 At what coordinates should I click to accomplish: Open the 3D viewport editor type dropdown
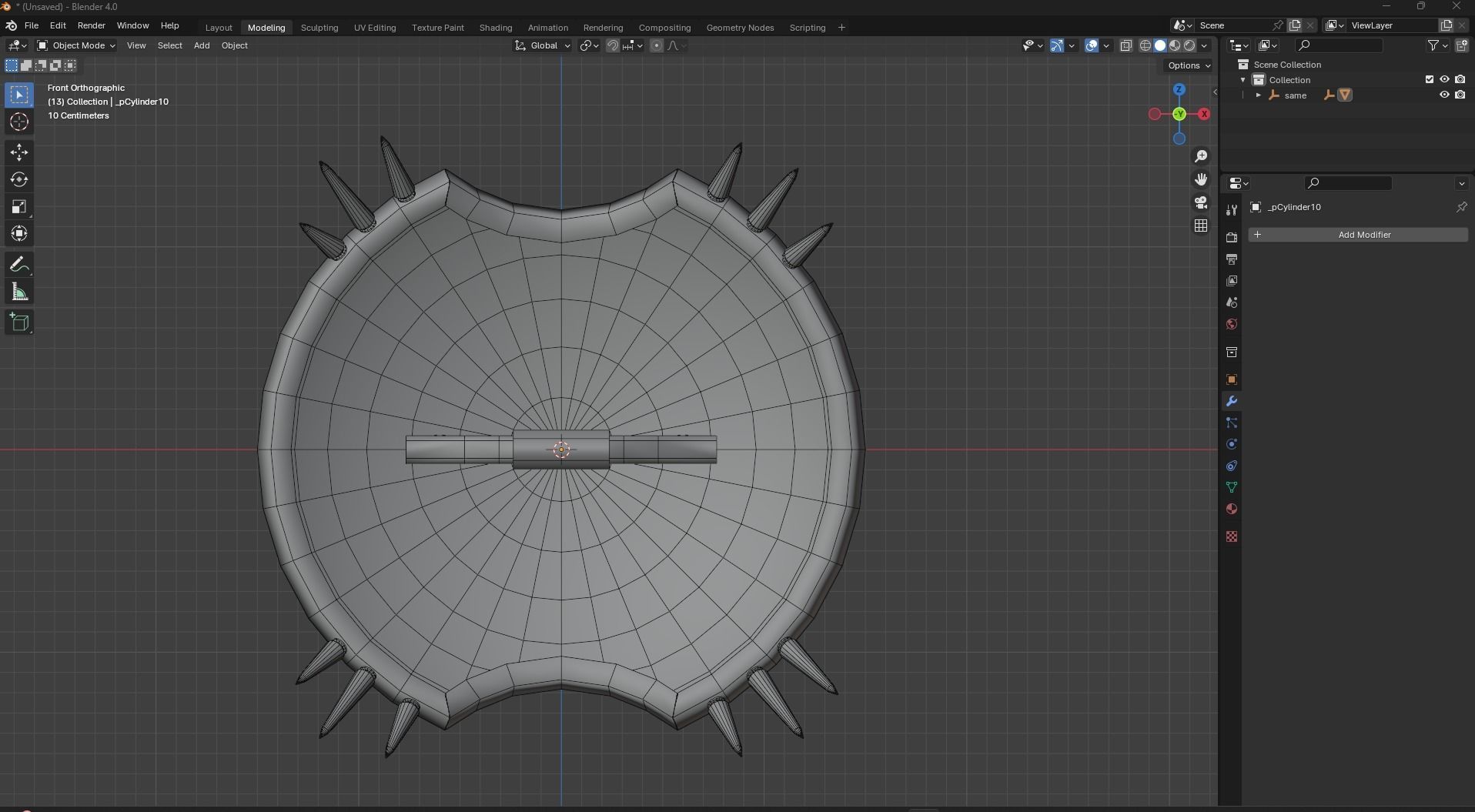click(x=17, y=45)
